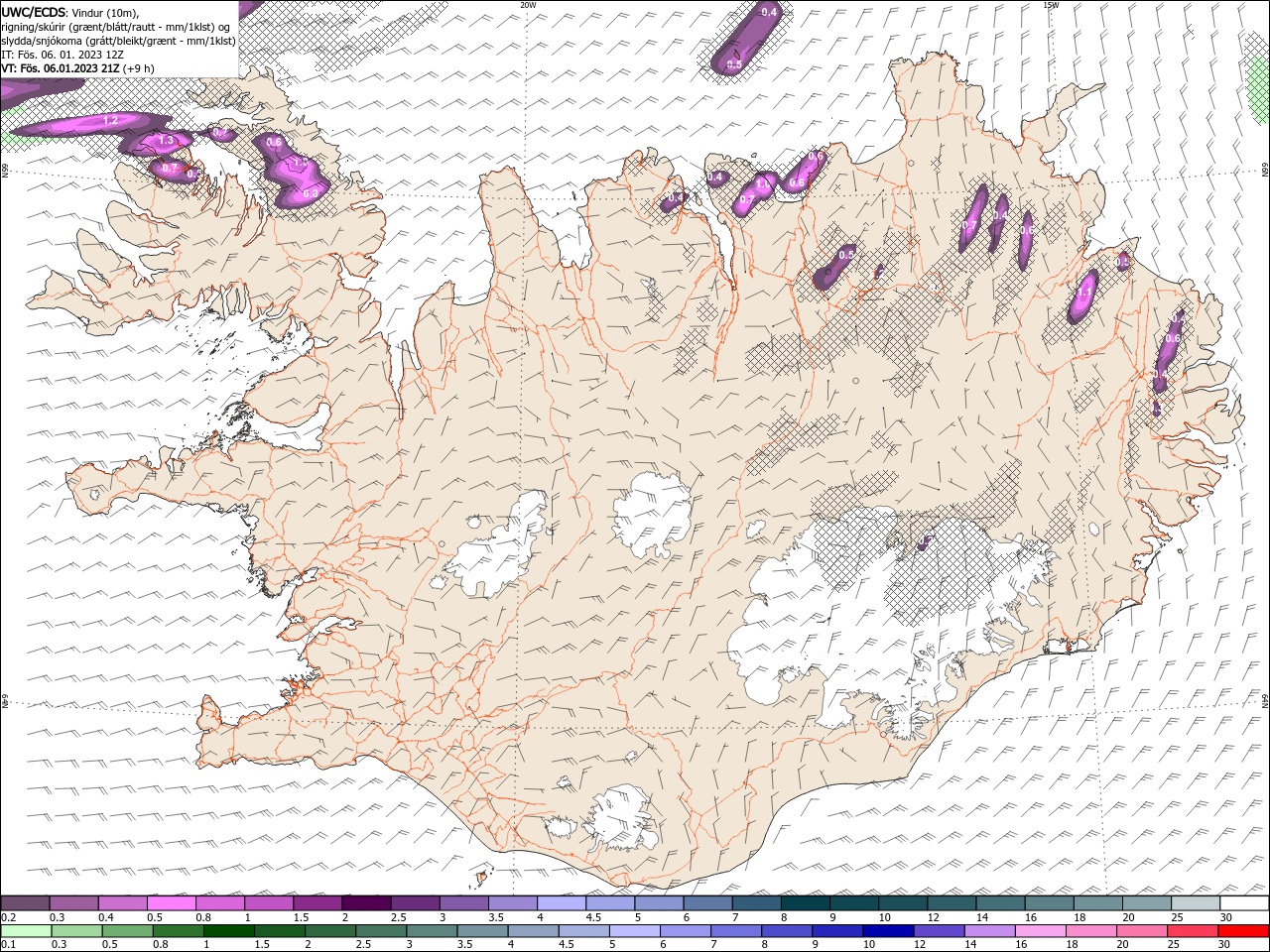Pick the bottom-row green swatch between 0.5 and 0.8
The image size is (1270, 952).
point(127,931)
